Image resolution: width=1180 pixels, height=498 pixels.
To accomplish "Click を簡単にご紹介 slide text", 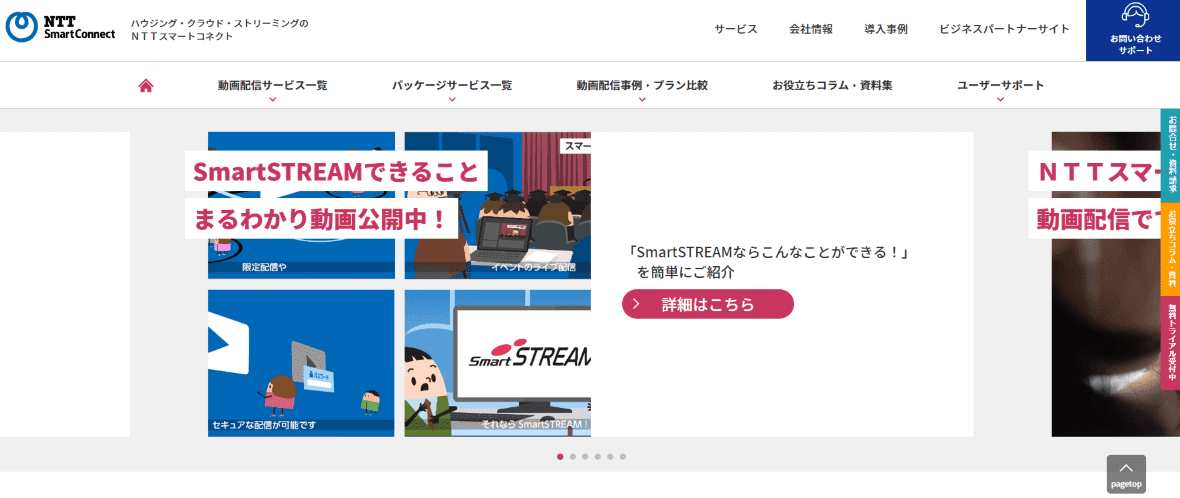I will tap(686, 272).
